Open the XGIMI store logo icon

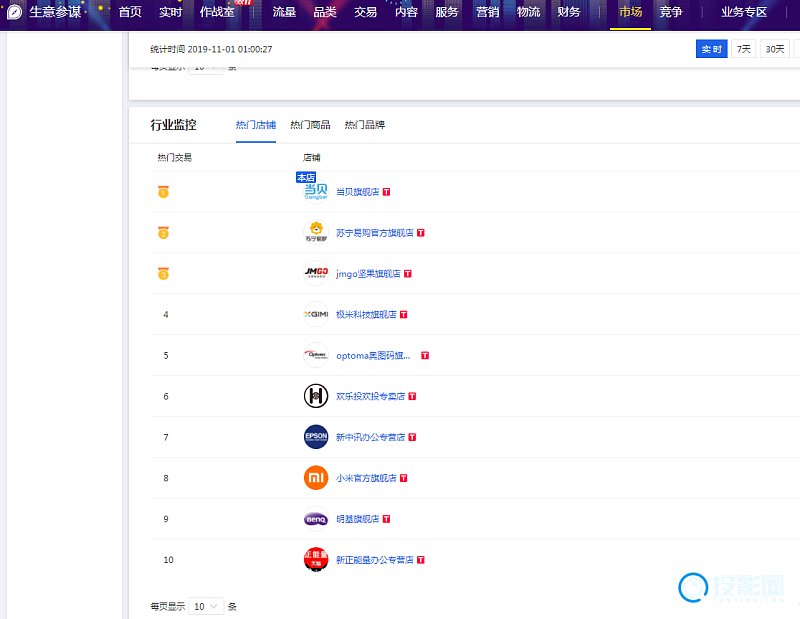316,314
